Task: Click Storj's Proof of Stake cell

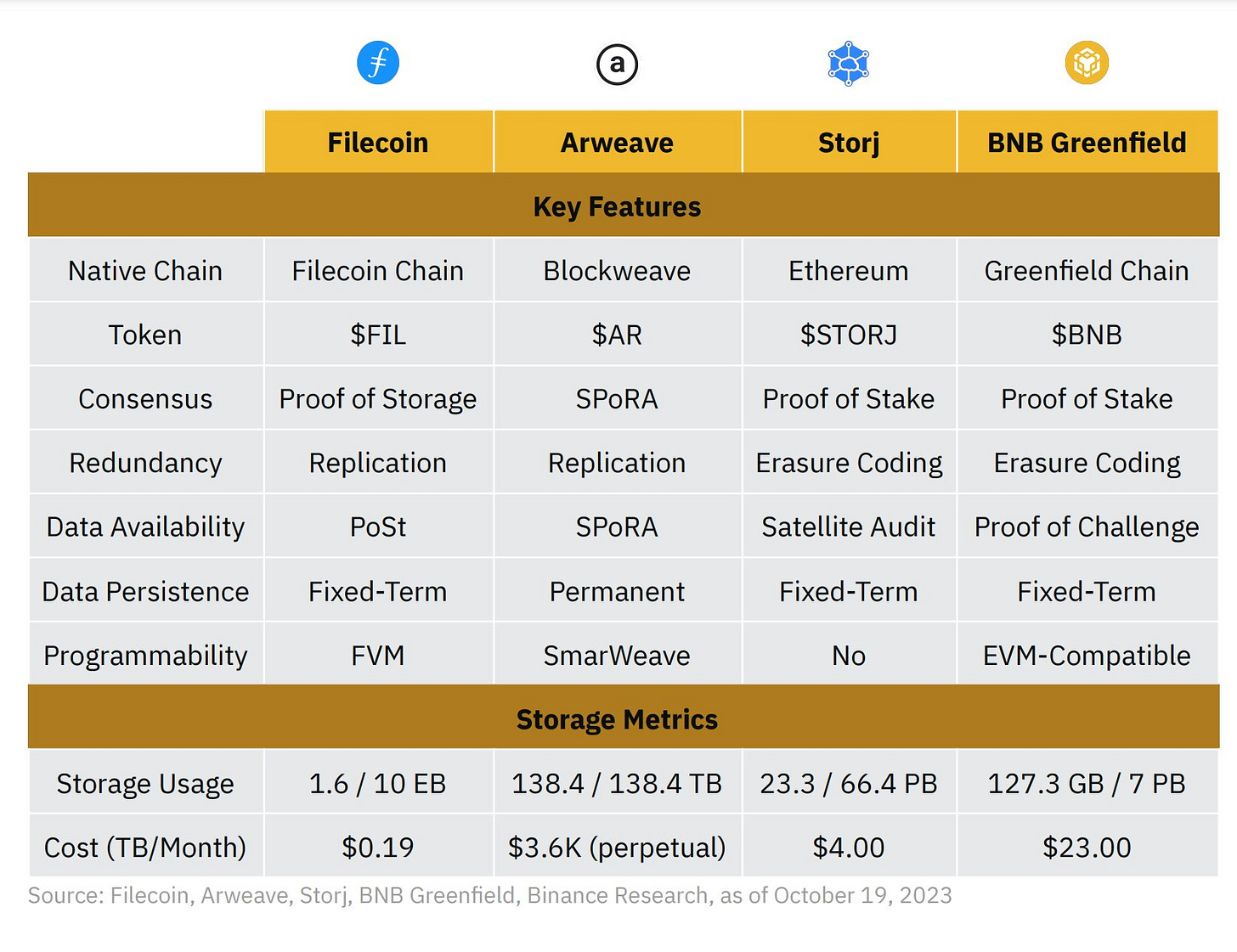Action: pyautogui.click(x=850, y=398)
